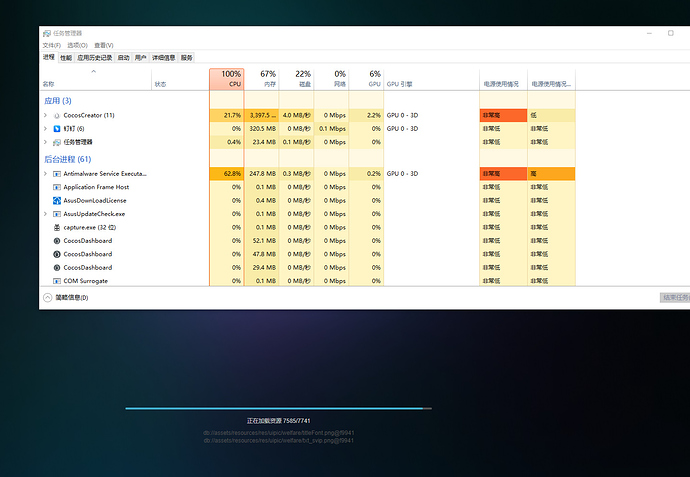This screenshot has width=690, height=477.
Task: Sort by the 磁盘 column header
Action: click(296, 79)
